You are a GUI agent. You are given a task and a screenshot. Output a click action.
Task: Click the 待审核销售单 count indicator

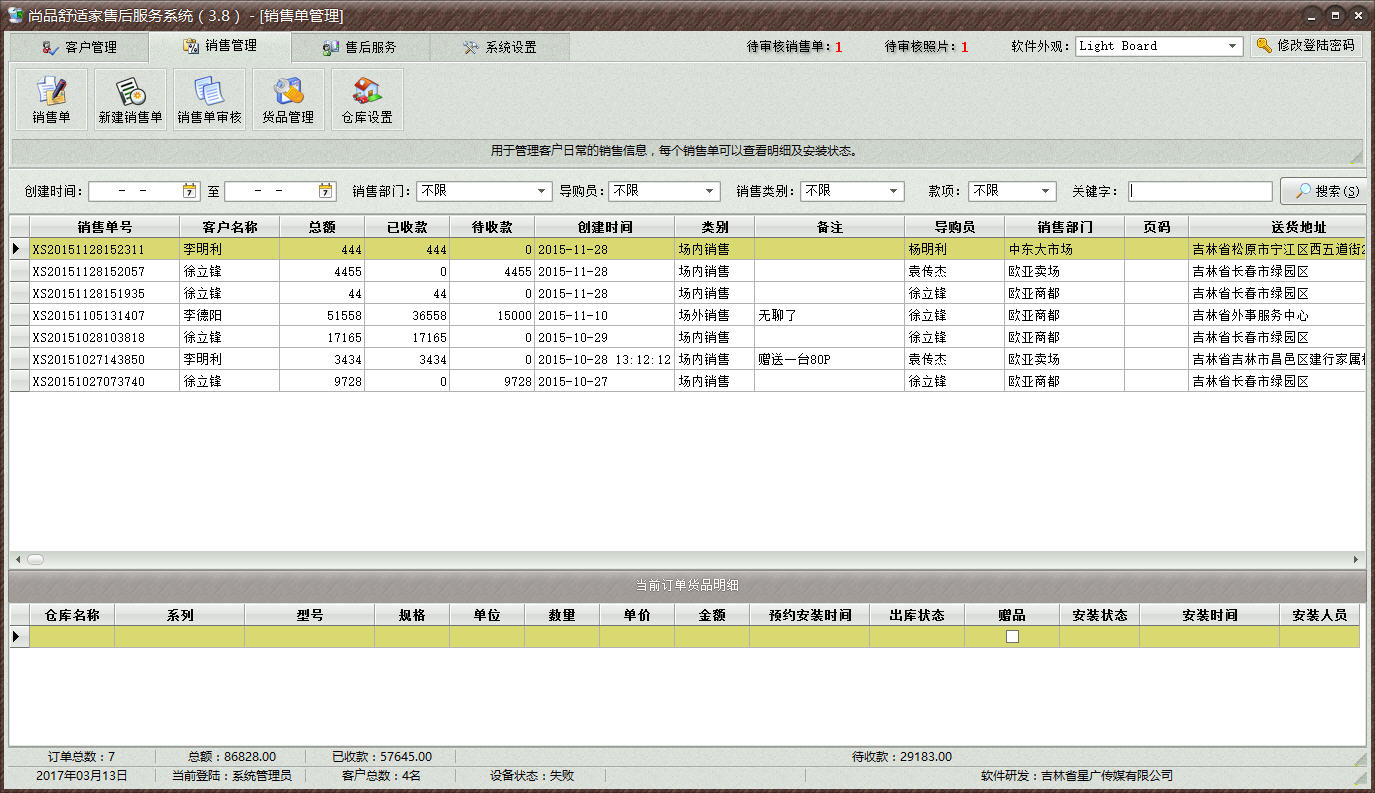(x=795, y=47)
